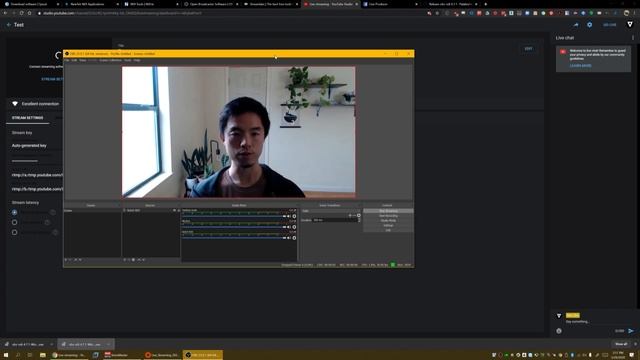640x360 pixels.
Task: Open the Fade scene transition dropdown
Action: pyautogui.click(x=331, y=211)
